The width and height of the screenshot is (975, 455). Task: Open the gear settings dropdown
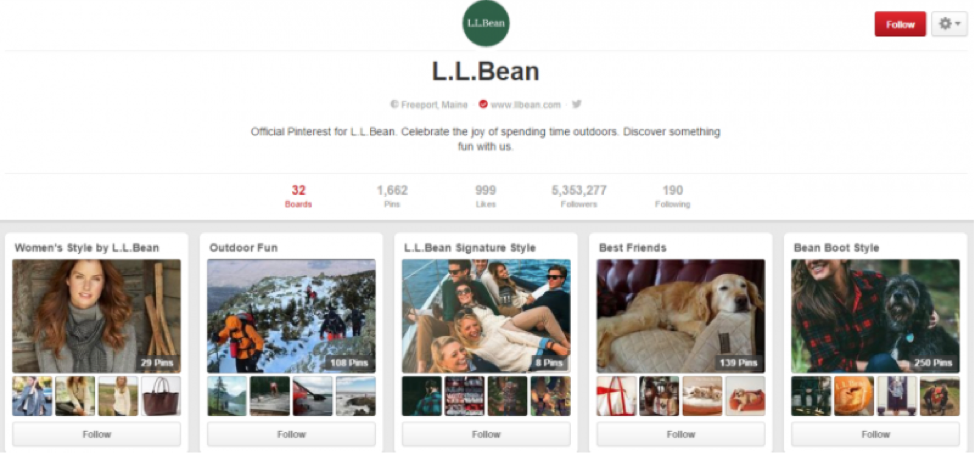[949, 24]
